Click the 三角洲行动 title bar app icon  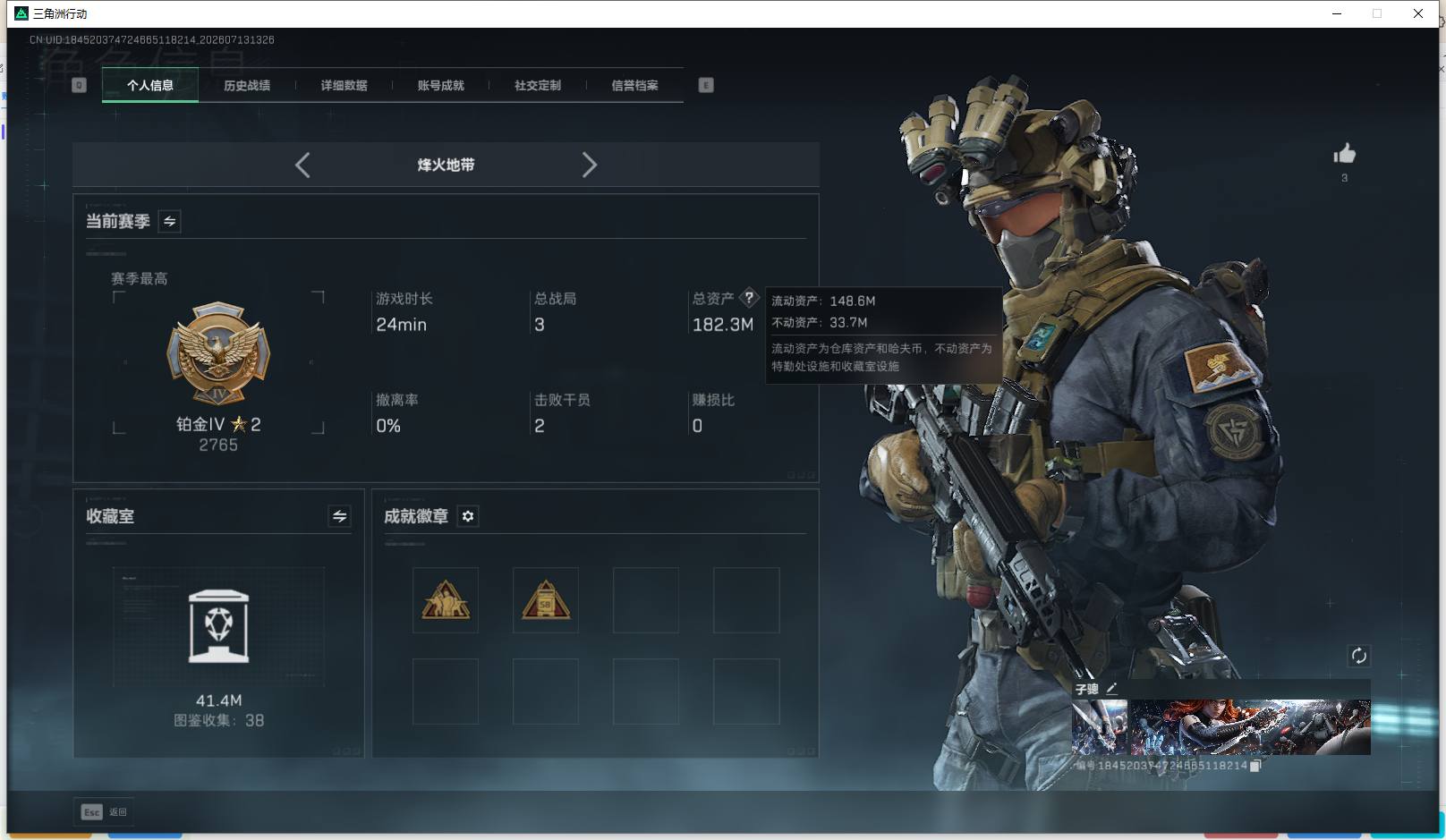tap(21, 13)
